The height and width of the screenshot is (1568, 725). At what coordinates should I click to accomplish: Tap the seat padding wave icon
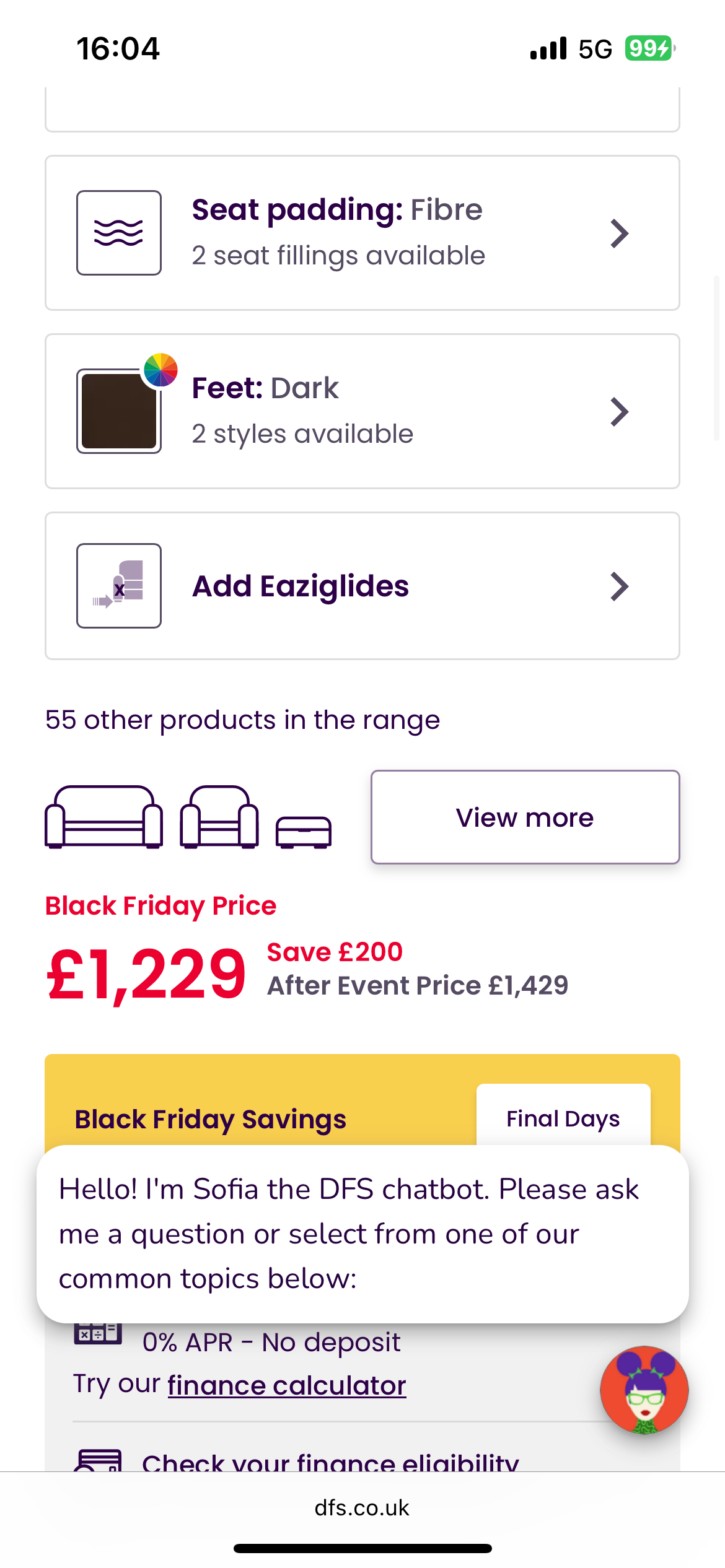pyautogui.click(x=118, y=233)
